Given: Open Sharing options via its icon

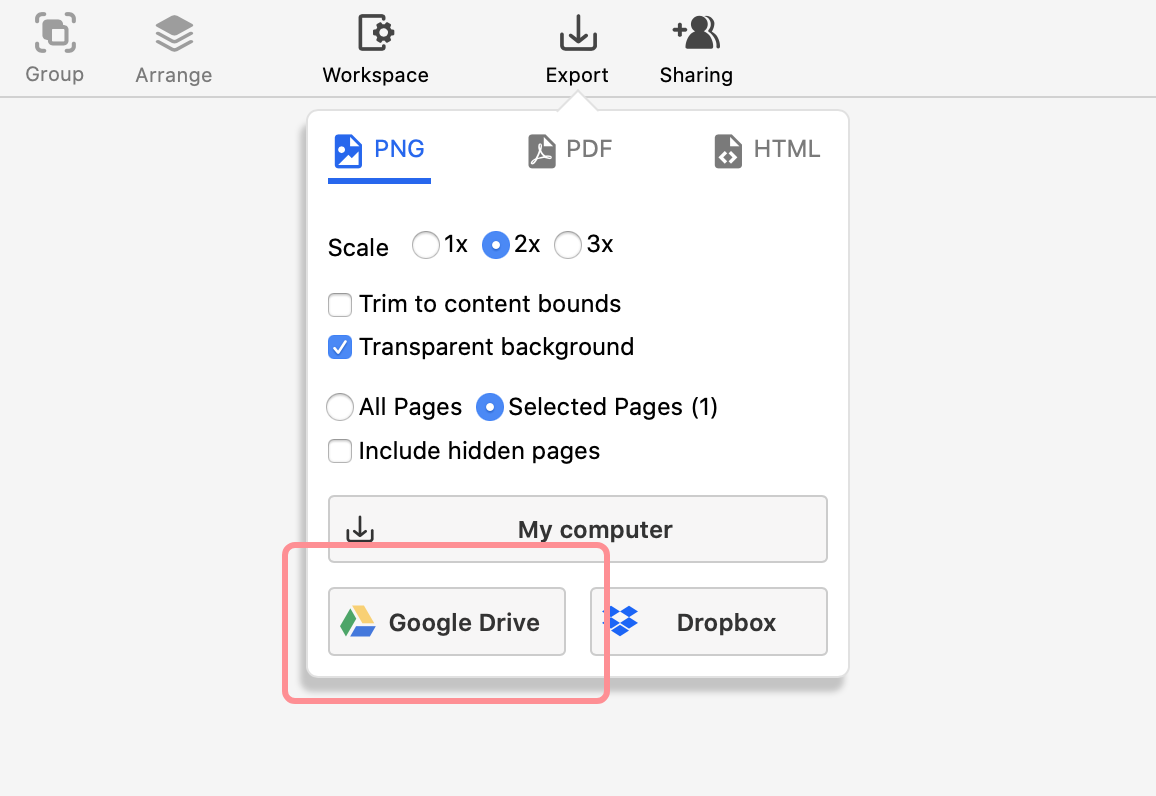Looking at the screenshot, I should tap(696, 32).
